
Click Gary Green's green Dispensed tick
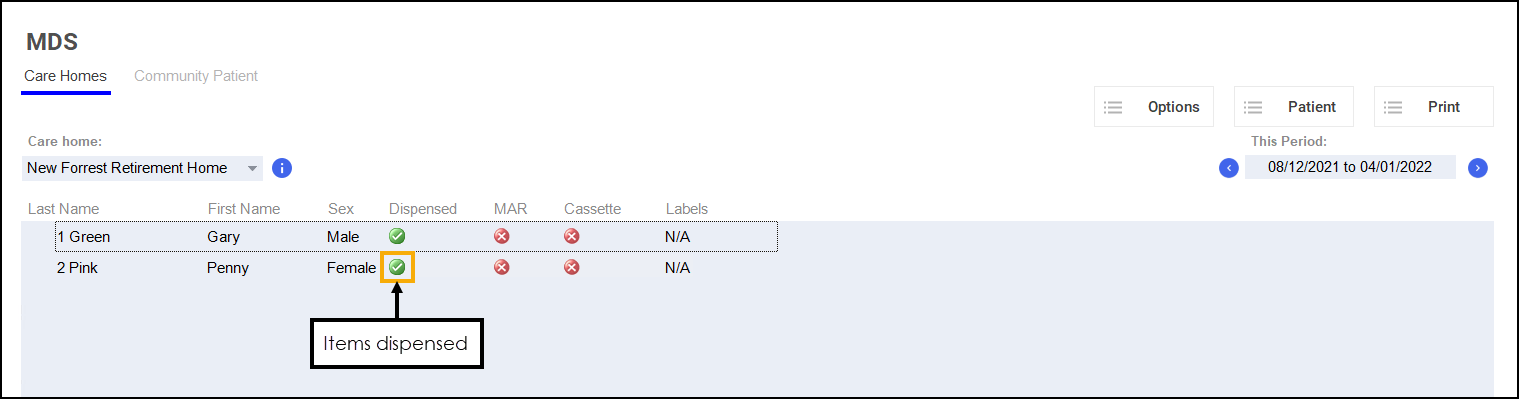[397, 237]
